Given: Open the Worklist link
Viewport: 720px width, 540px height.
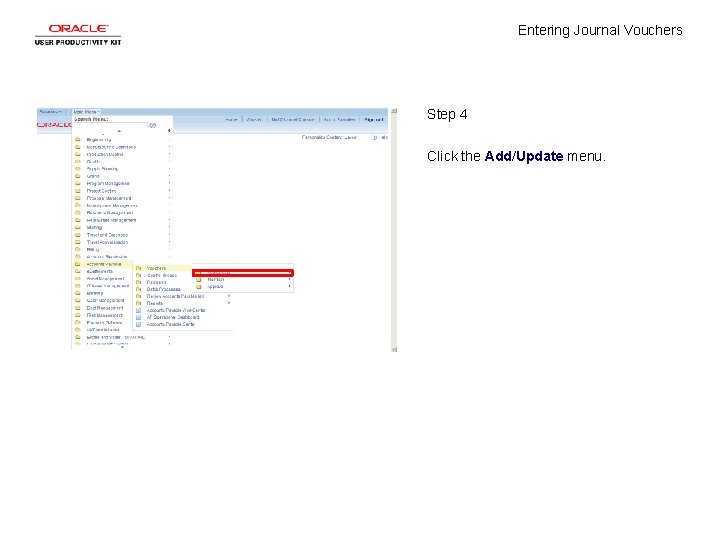Looking at the screenshot, I should (x=254, y=120).
